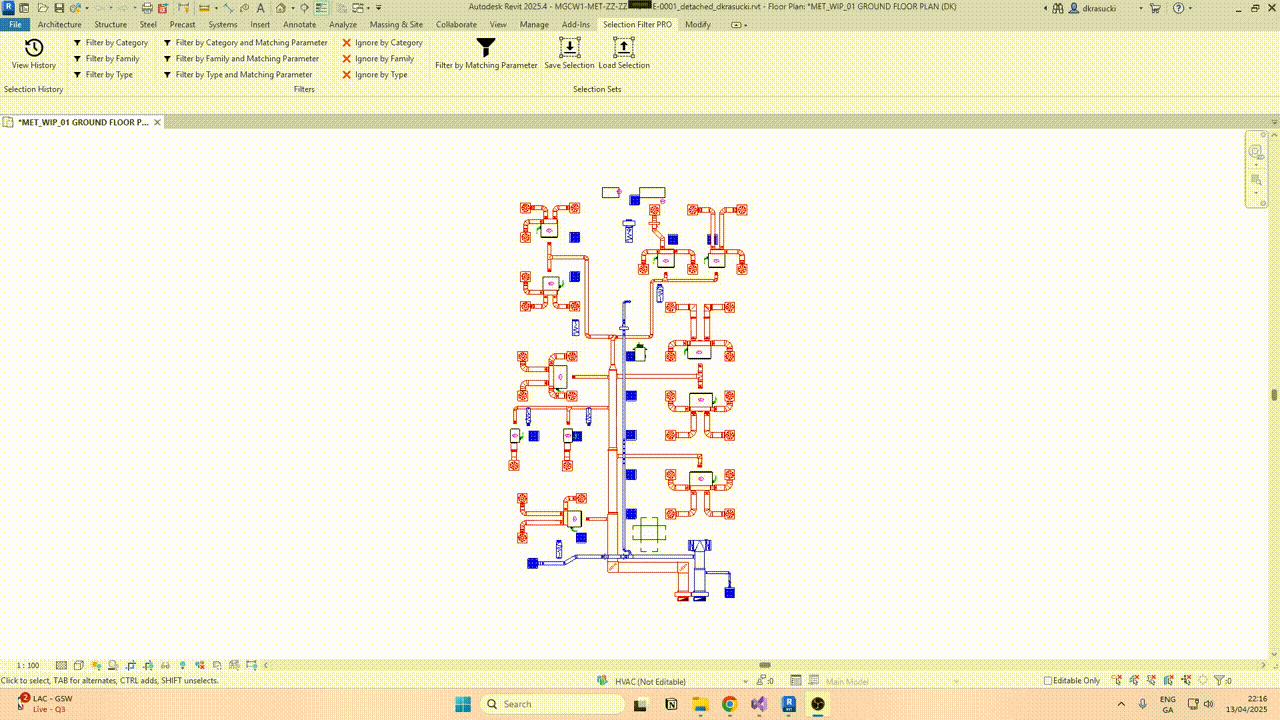
Task: Open the Default 3D View house icon
Action: click(279, 8)
